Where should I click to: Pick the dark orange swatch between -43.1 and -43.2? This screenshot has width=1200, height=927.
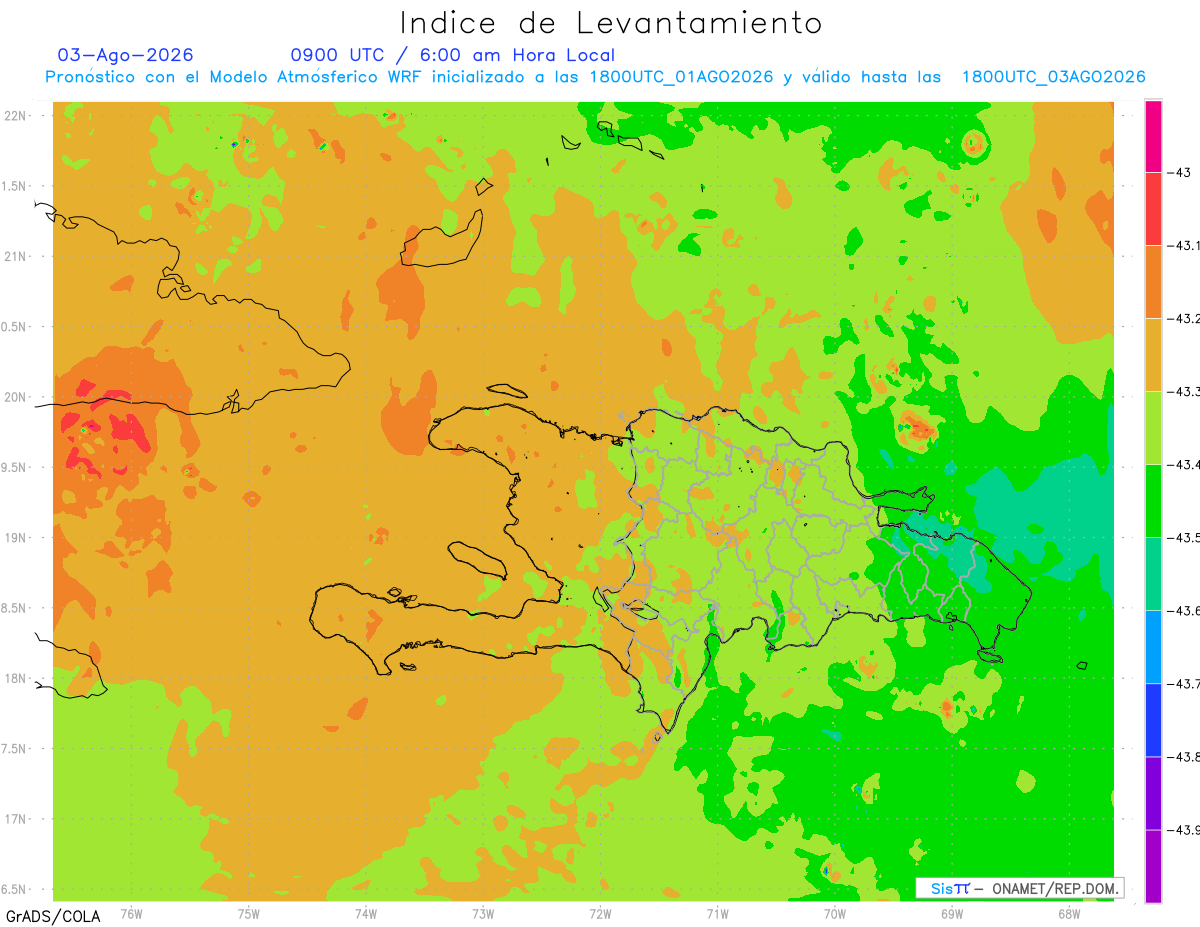(x=1153, y=282)
